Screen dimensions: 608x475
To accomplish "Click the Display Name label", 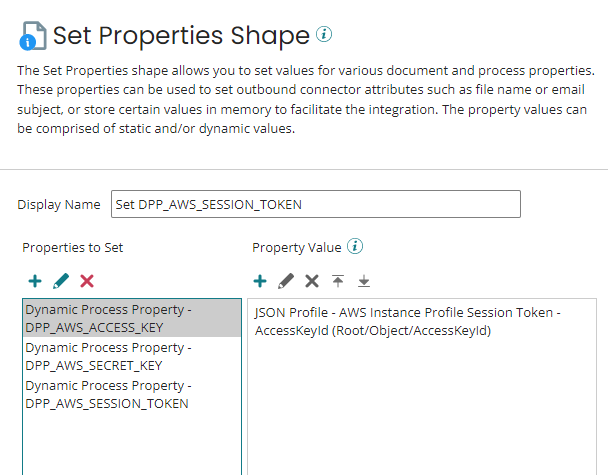I will coord(59,204).
